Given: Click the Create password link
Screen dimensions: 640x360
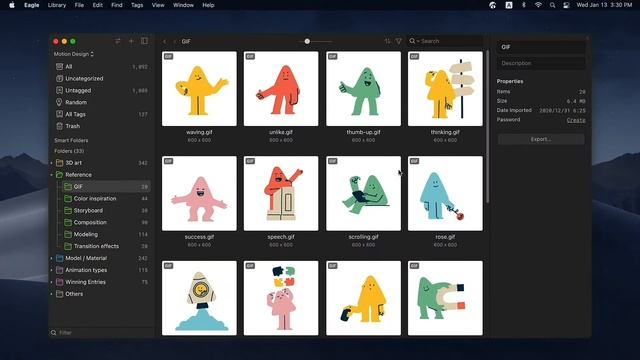Looking at the screenshot, I should tap(576, 120).
